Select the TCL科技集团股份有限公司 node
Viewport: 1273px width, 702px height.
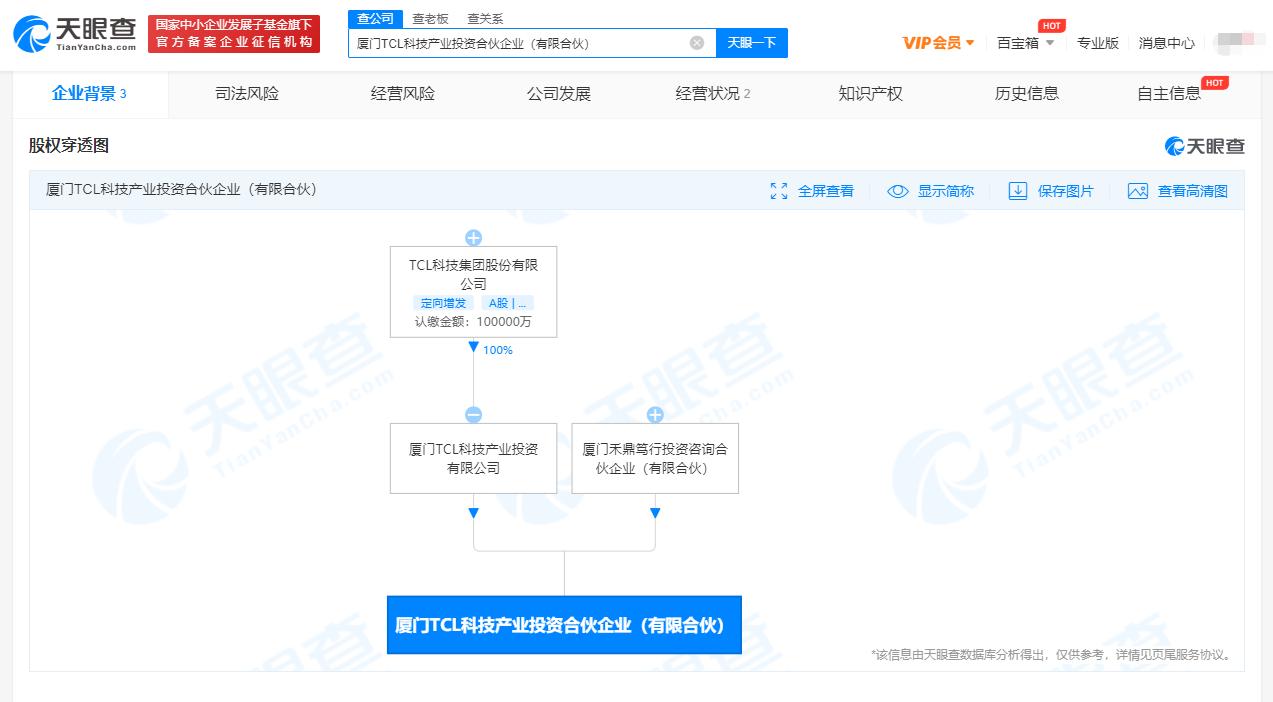(473, 292)
